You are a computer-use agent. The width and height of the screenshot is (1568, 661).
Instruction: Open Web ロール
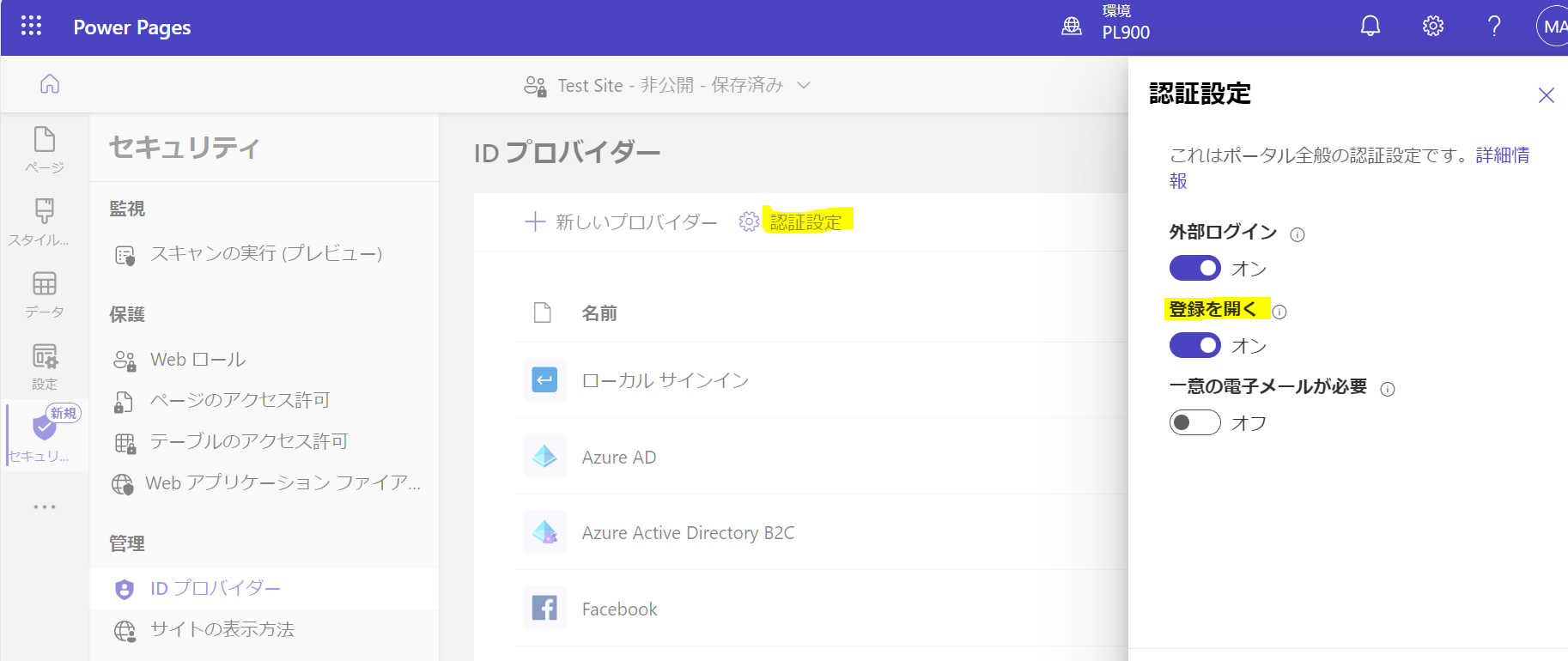198,360
